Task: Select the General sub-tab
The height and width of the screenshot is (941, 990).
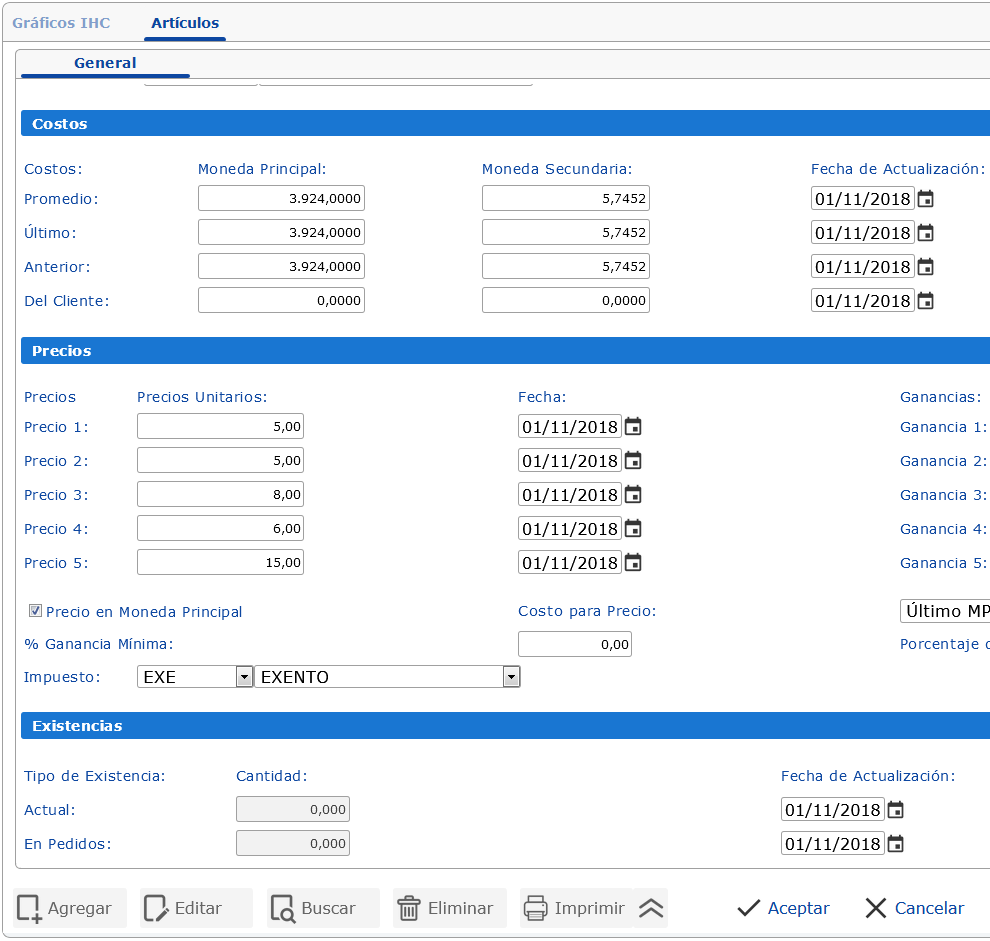Action: coord(105,63)
